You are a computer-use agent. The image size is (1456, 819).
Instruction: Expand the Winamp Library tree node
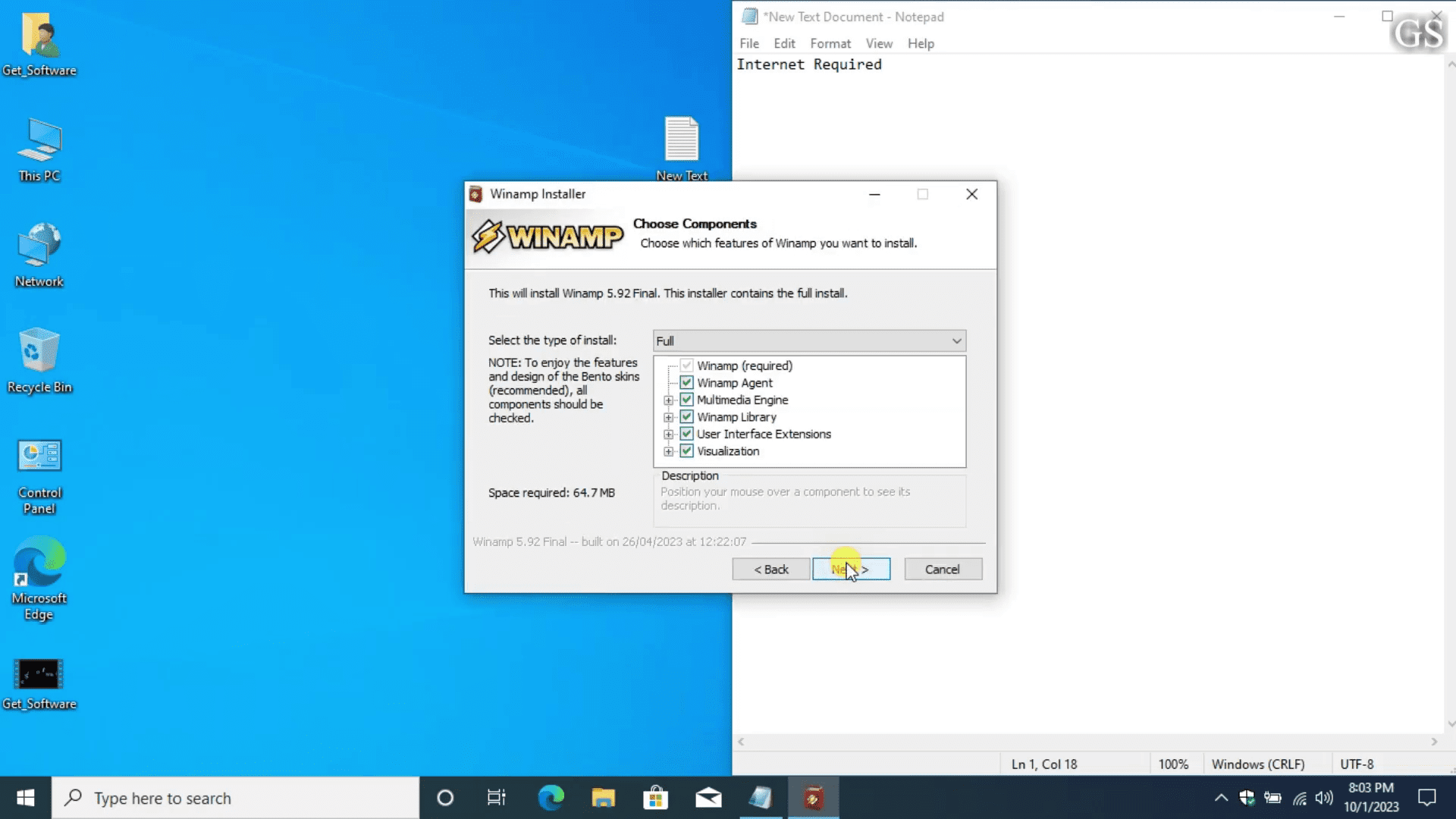[x=668, y=417]
